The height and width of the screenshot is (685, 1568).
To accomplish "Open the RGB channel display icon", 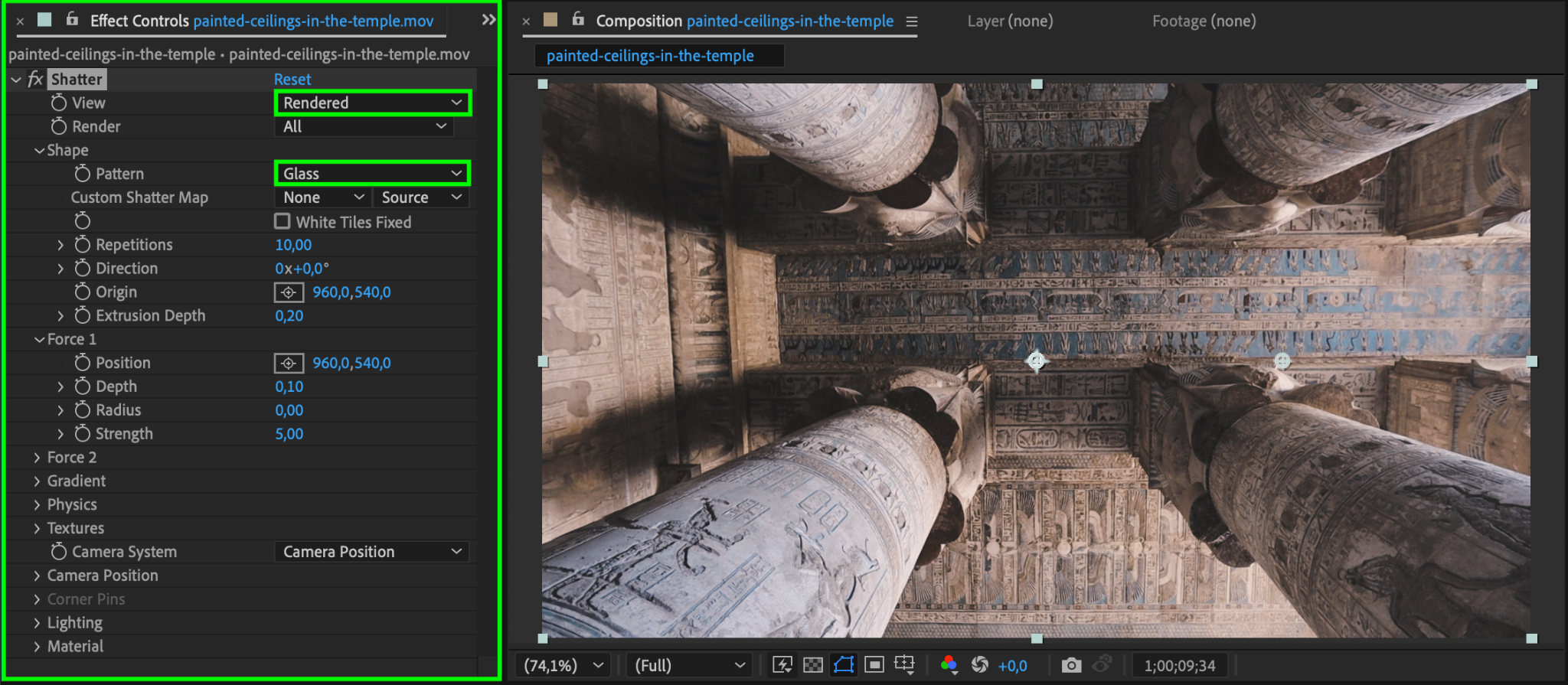I will [949, 665].
